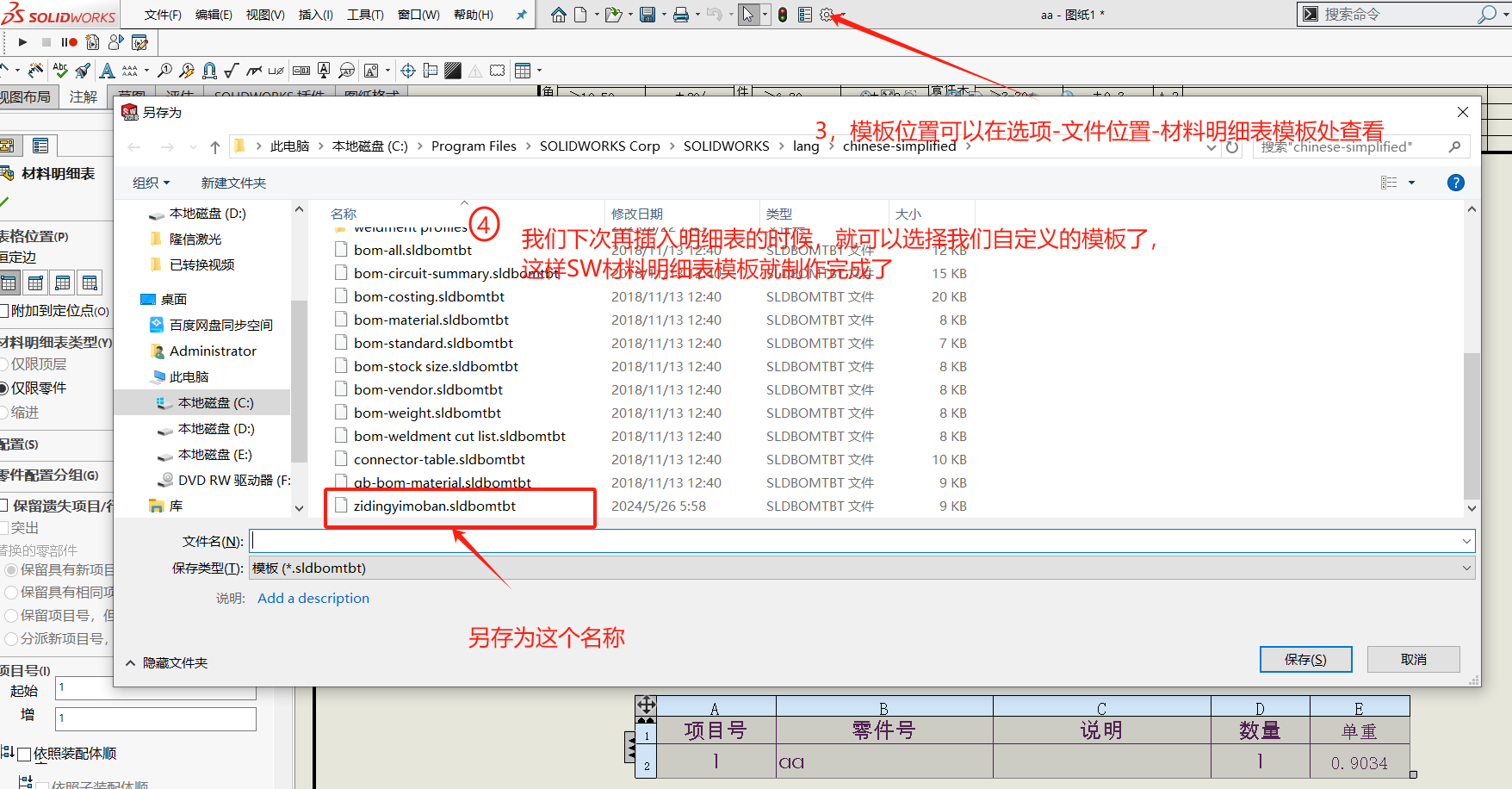The width and height of the screenshot is (1512, 789).
Task: Check the 保留遗失项目 checkbox
Action: click(3, 506)
